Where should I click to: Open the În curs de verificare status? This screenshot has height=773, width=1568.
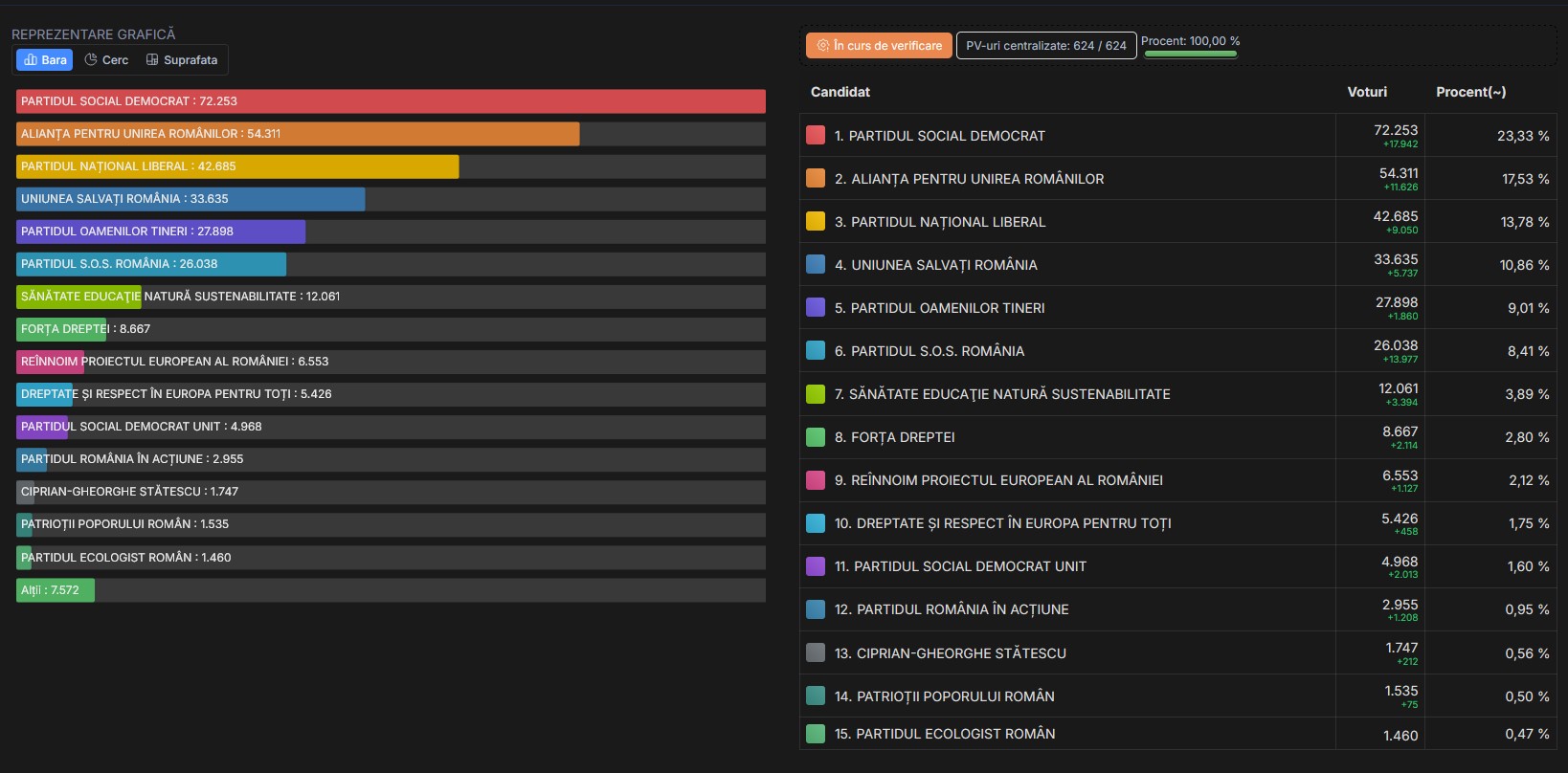tap(879, 45)
